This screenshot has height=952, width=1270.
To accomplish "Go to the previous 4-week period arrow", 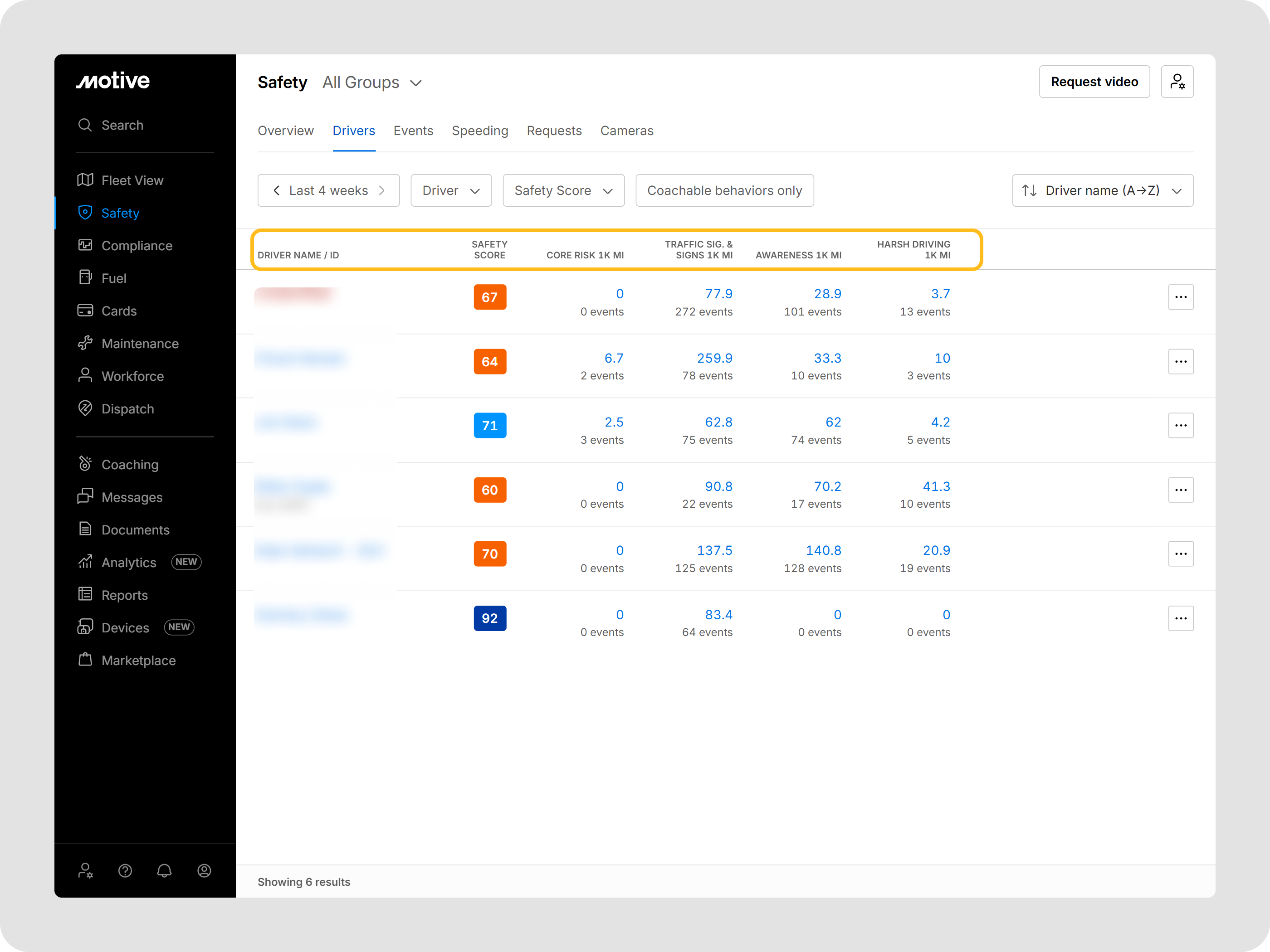I will 277,190.
